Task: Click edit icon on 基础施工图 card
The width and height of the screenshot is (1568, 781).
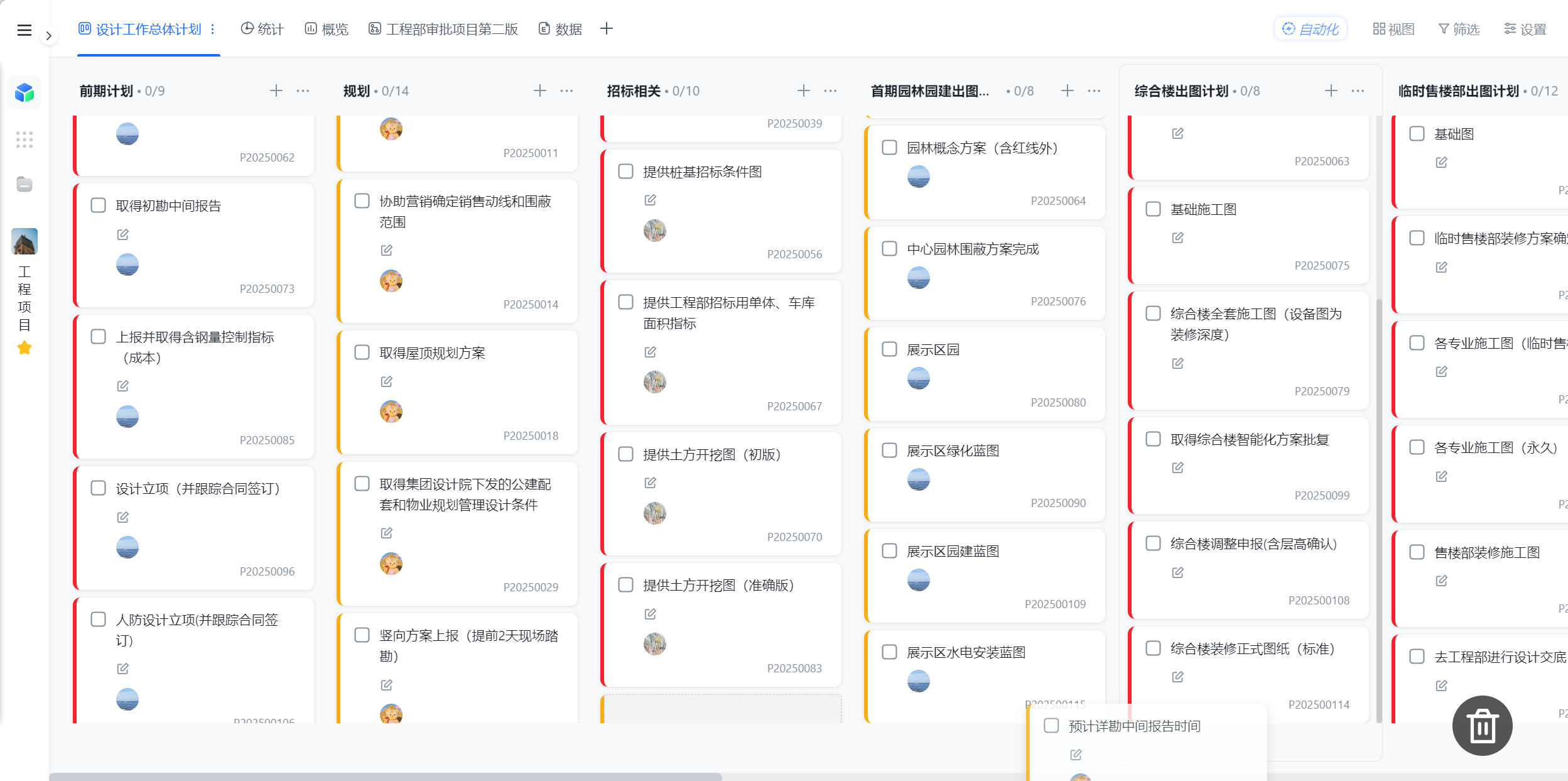Action: pos(1178,238)
